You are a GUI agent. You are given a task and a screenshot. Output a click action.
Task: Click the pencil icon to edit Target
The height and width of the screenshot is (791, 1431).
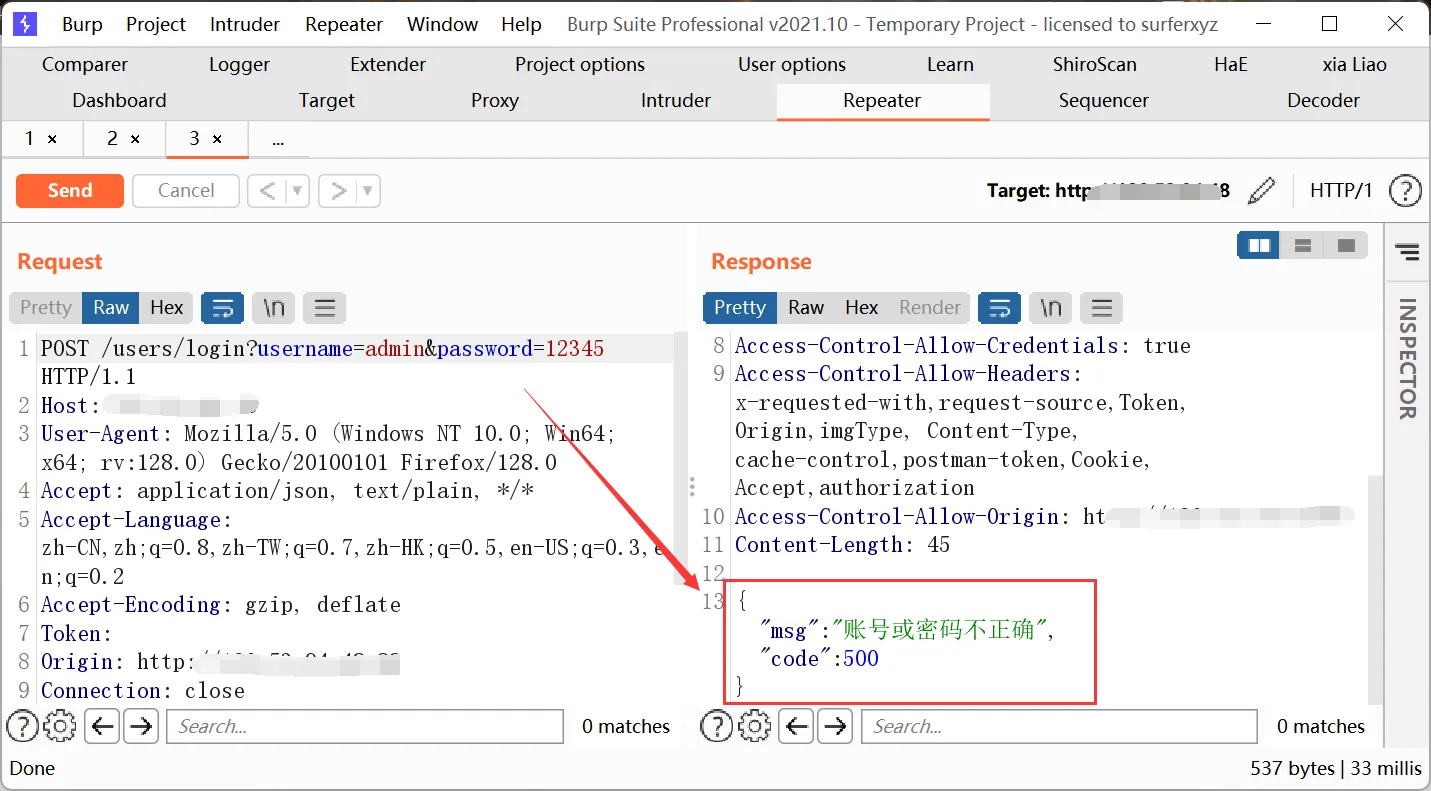pyautogui.click(x=1262, y=190)
